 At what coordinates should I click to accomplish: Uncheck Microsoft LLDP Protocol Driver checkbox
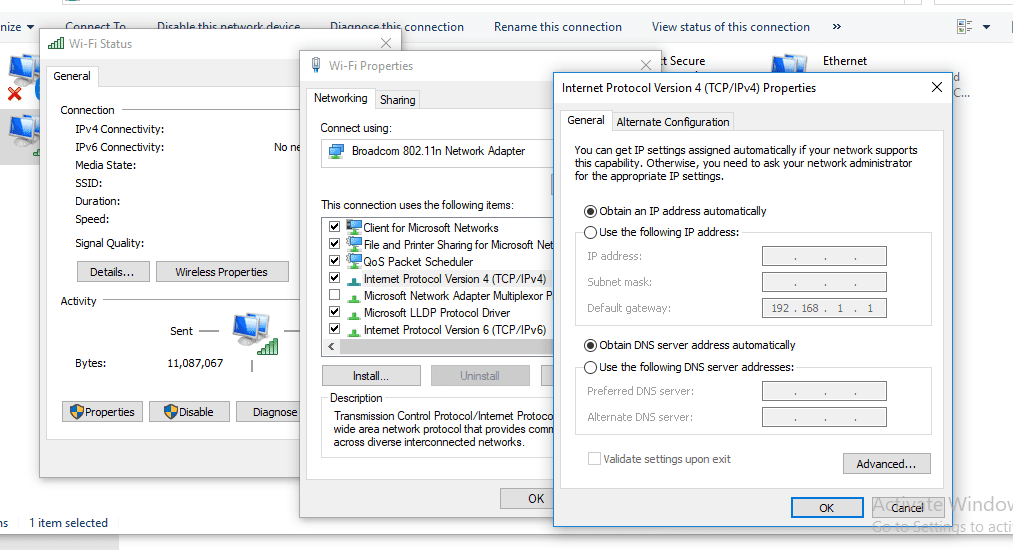coord(334,312)
